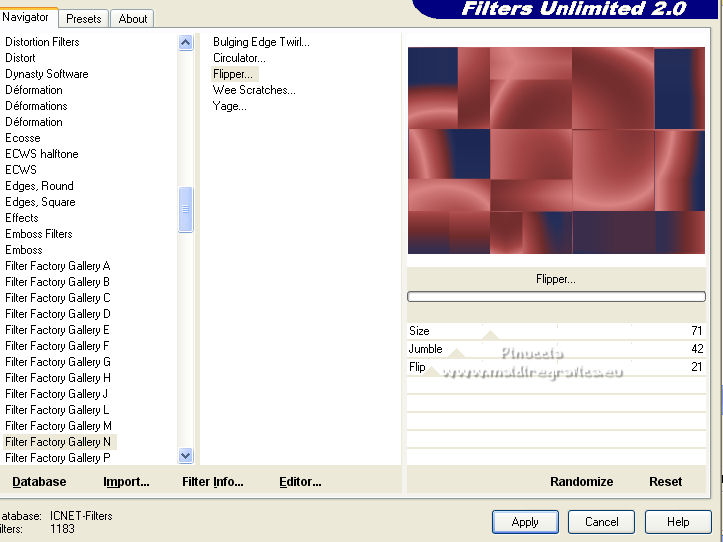Select Filter Factory Gallery P
This screenshot has height=542, width=723.
pyautogui.click(x=58, y=458)
